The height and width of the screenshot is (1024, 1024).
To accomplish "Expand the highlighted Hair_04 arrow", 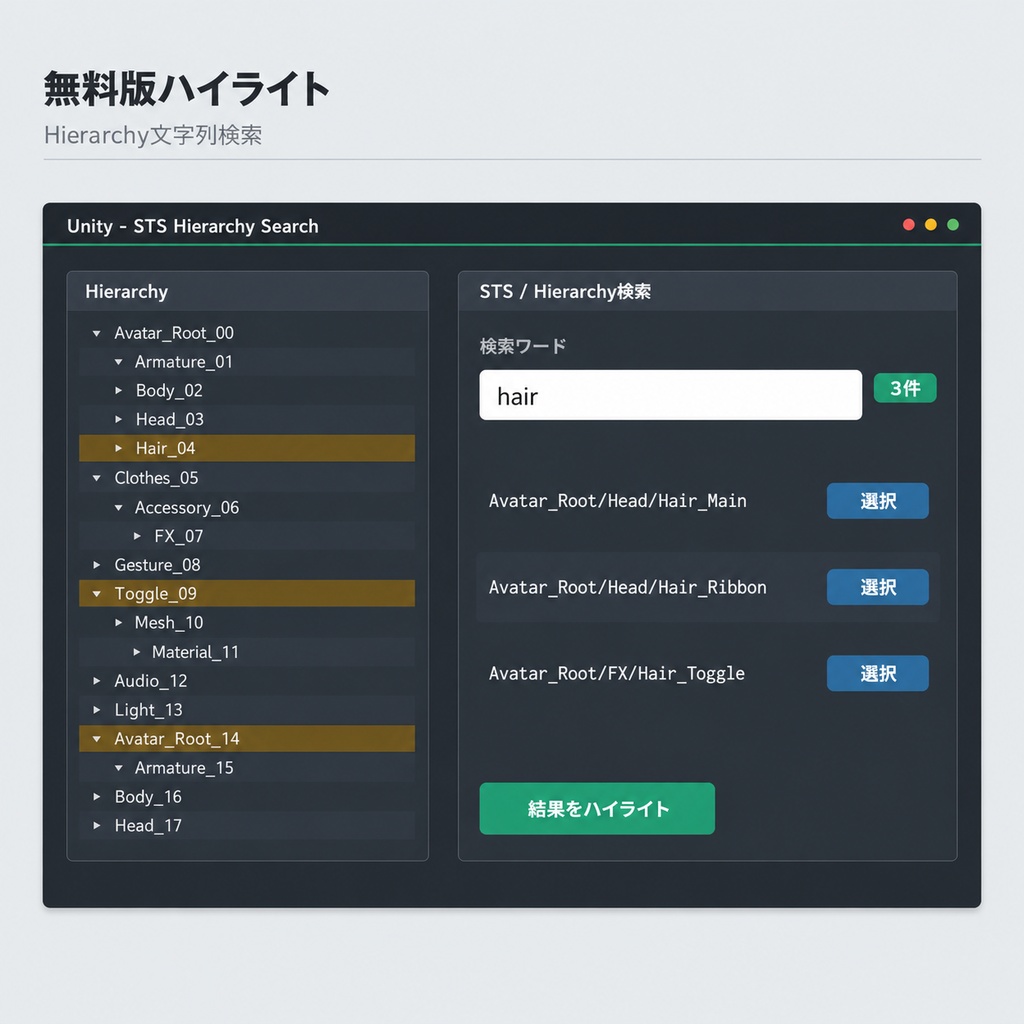I will pos(118,448).
